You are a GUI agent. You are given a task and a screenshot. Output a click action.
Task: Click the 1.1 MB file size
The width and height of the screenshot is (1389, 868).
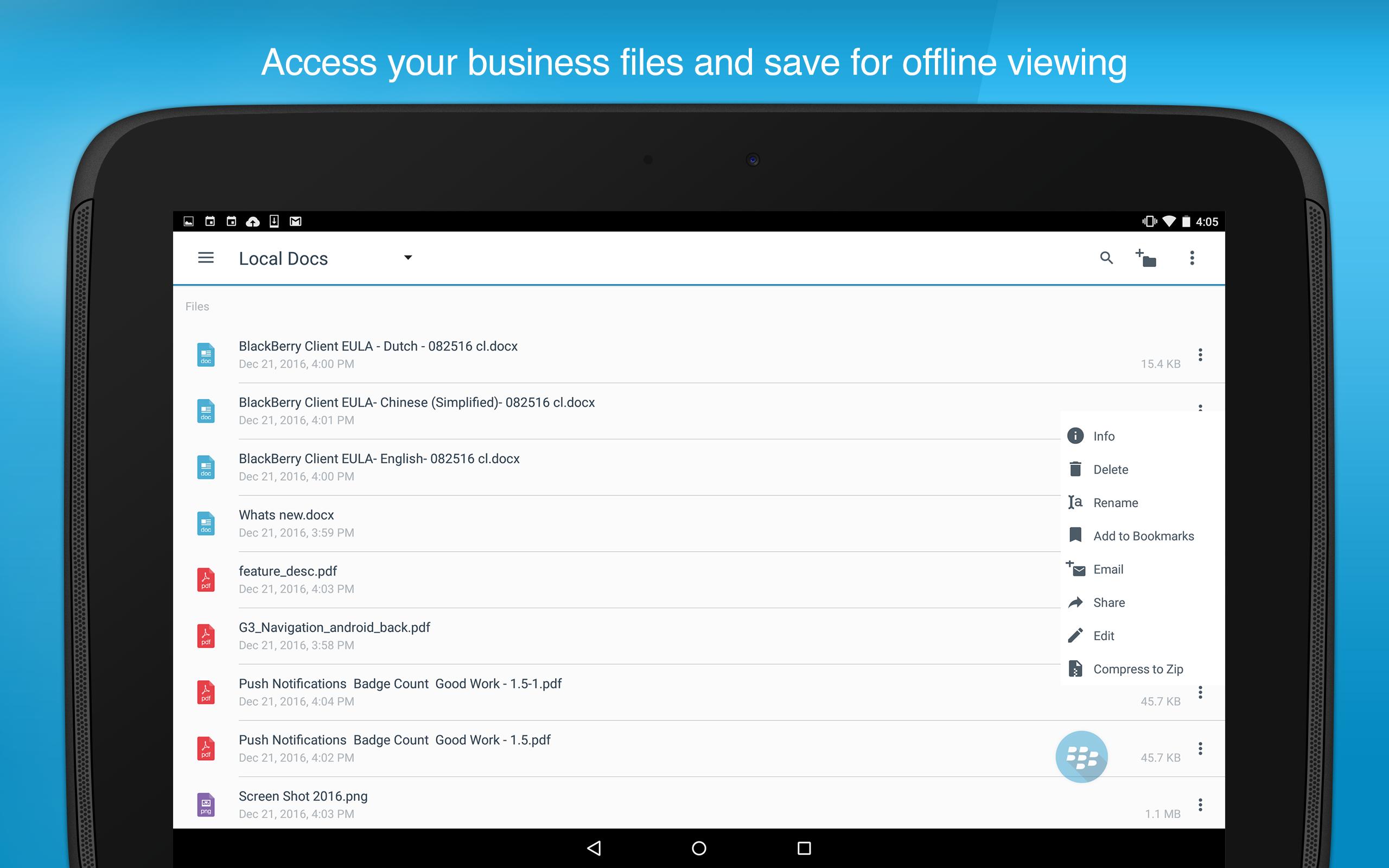(1162, 814)
